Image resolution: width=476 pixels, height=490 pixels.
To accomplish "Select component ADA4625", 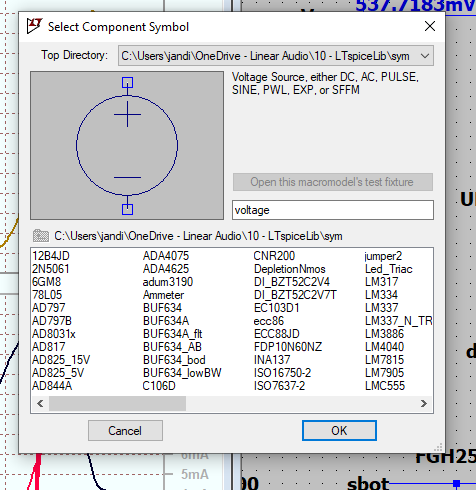I will (x=166, y=269).
